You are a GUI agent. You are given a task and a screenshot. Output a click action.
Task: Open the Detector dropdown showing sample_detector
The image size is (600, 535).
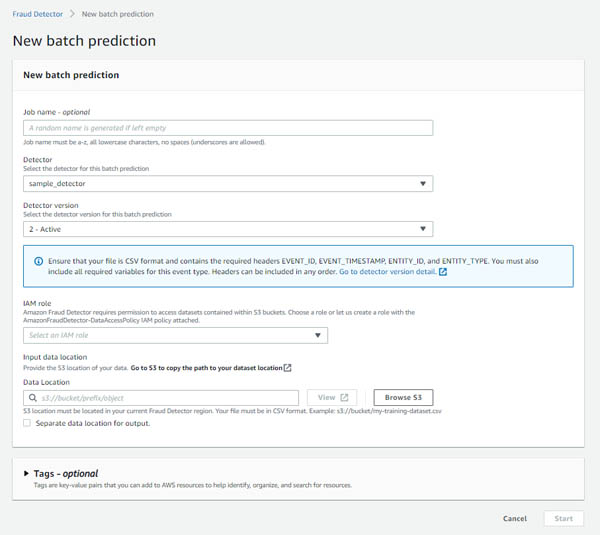[228, 184]
